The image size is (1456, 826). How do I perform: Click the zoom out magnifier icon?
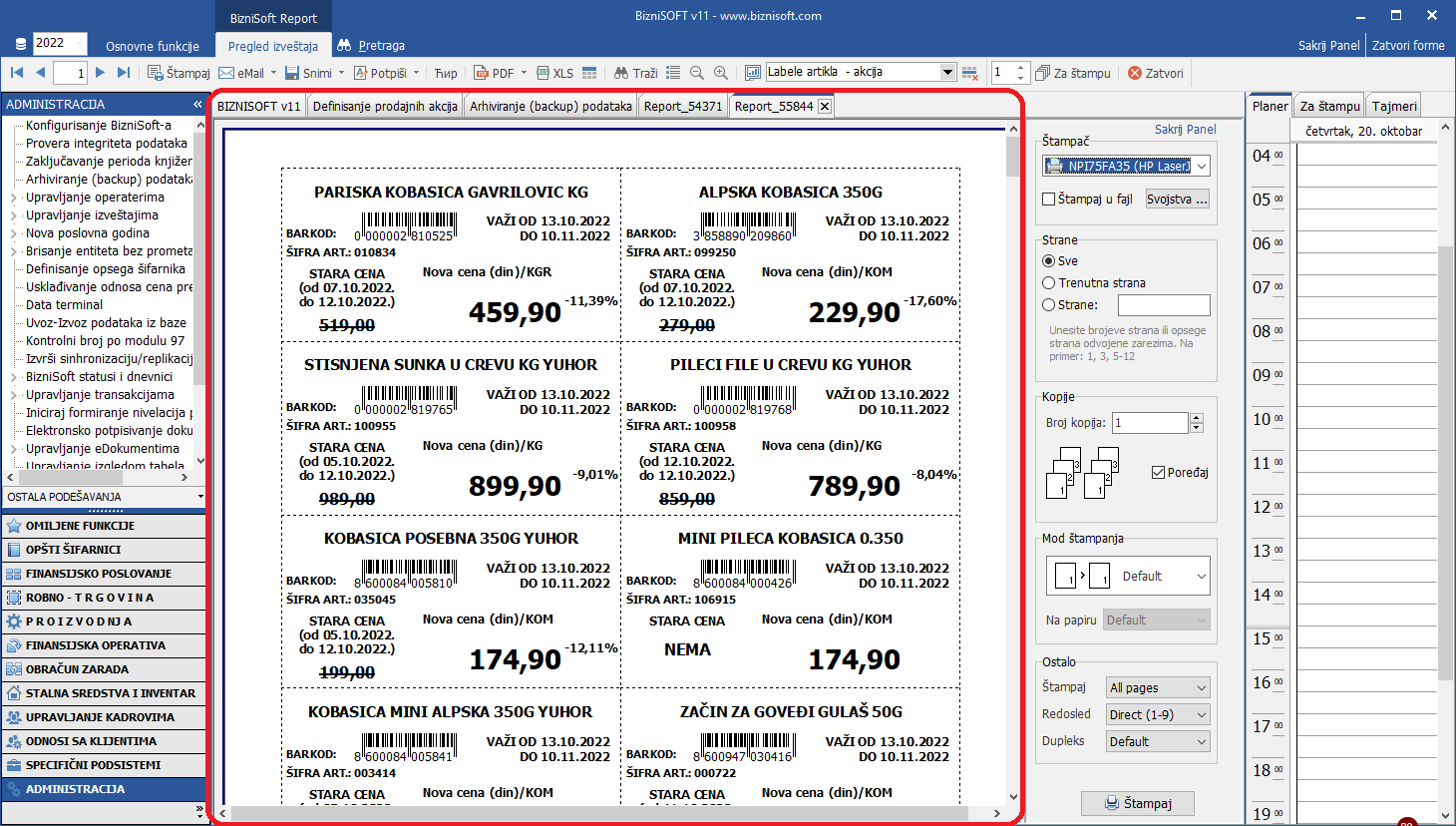click(x=697, y=73)
